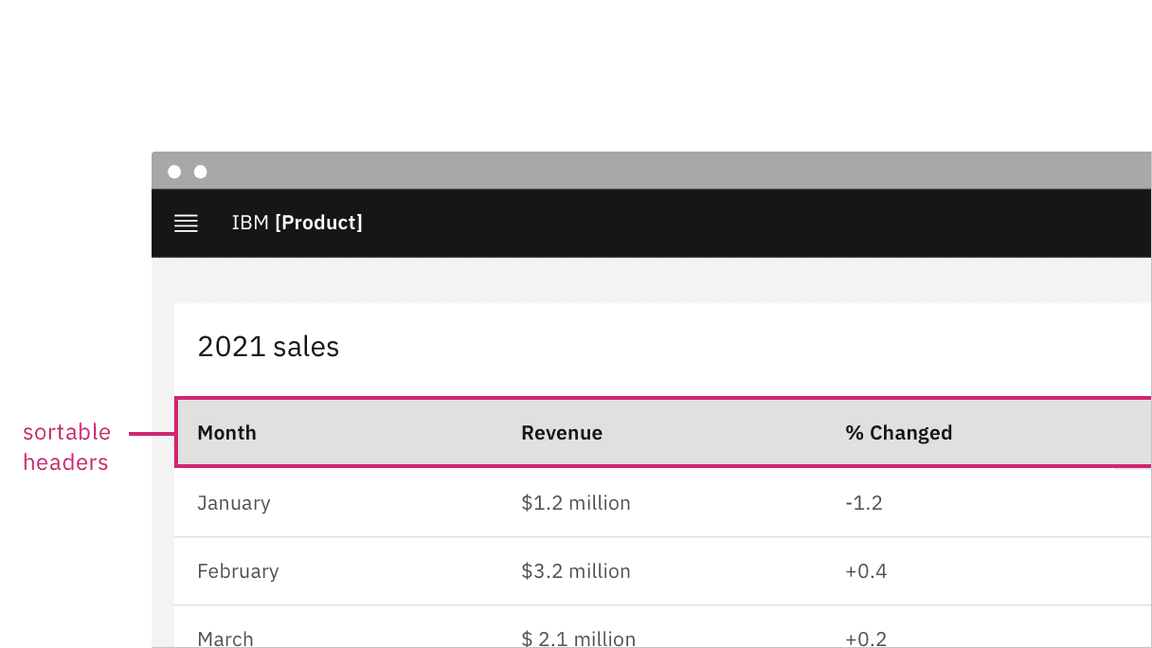Click the $3.2 million revenue cell

[576, 571]
